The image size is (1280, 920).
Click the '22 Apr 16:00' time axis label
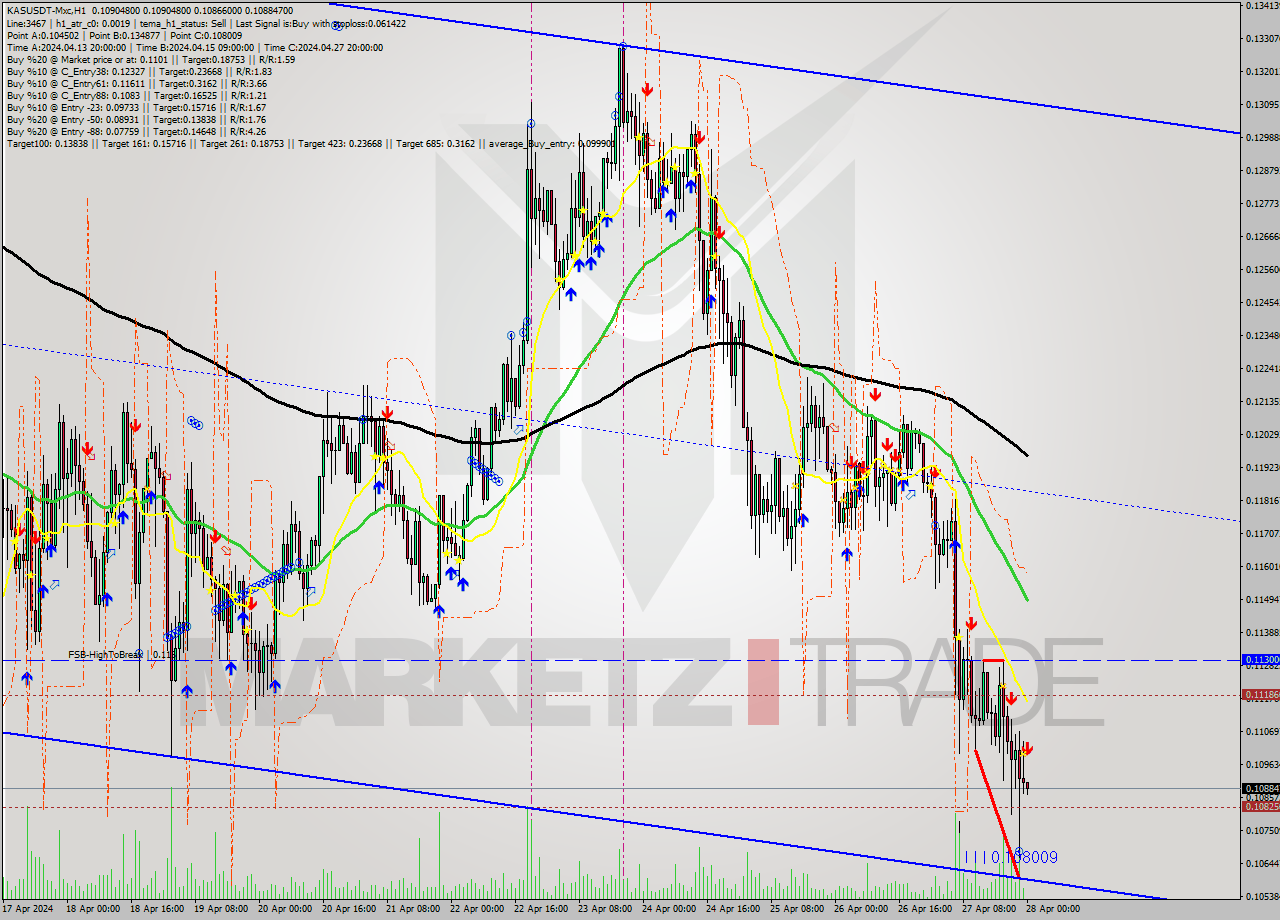pos(541,910)
